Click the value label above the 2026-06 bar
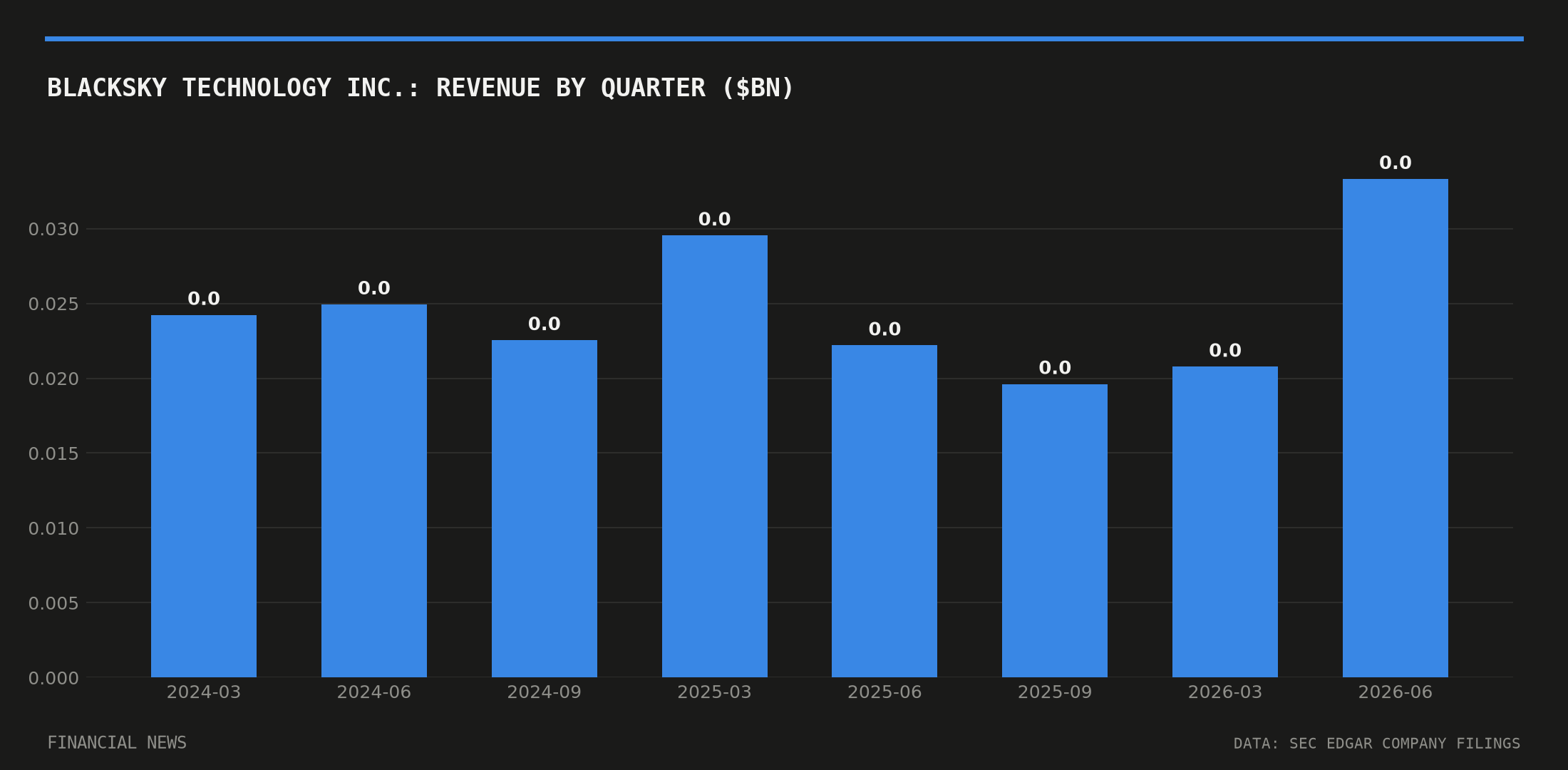The image size is (1568, 770). (x=1396, y=163)
